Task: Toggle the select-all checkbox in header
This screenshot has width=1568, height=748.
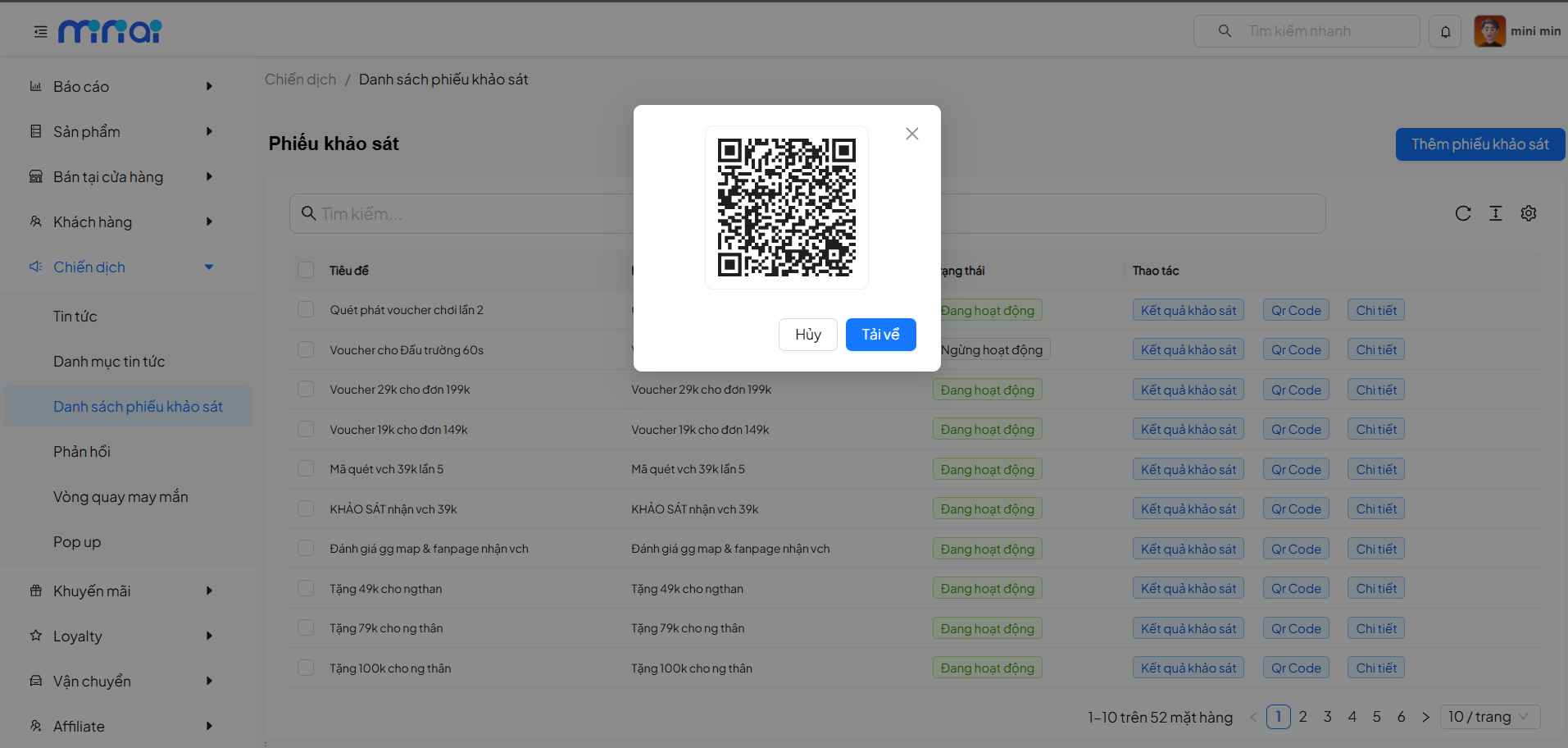Action: point(306,271)
